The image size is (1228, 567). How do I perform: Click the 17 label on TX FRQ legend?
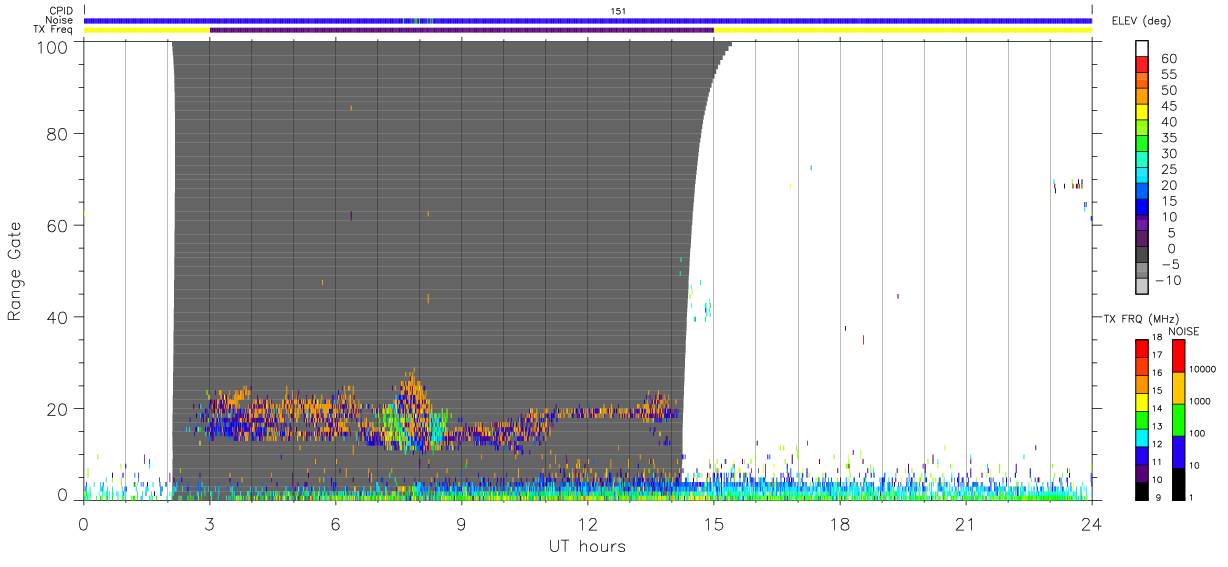point(1157,355)
